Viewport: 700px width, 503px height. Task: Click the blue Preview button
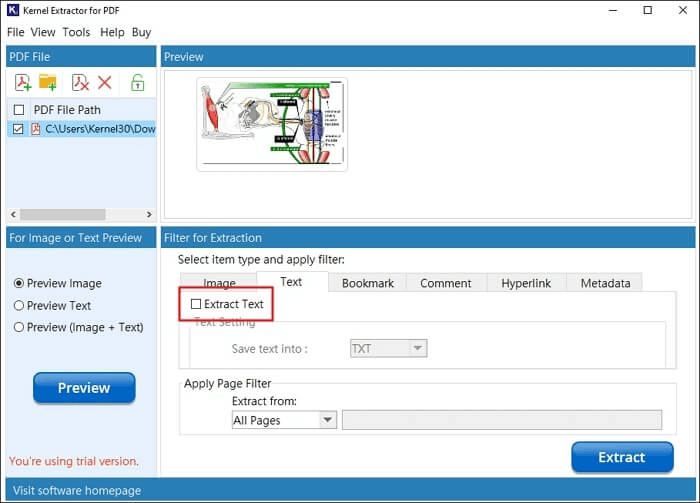pos(84,388)
